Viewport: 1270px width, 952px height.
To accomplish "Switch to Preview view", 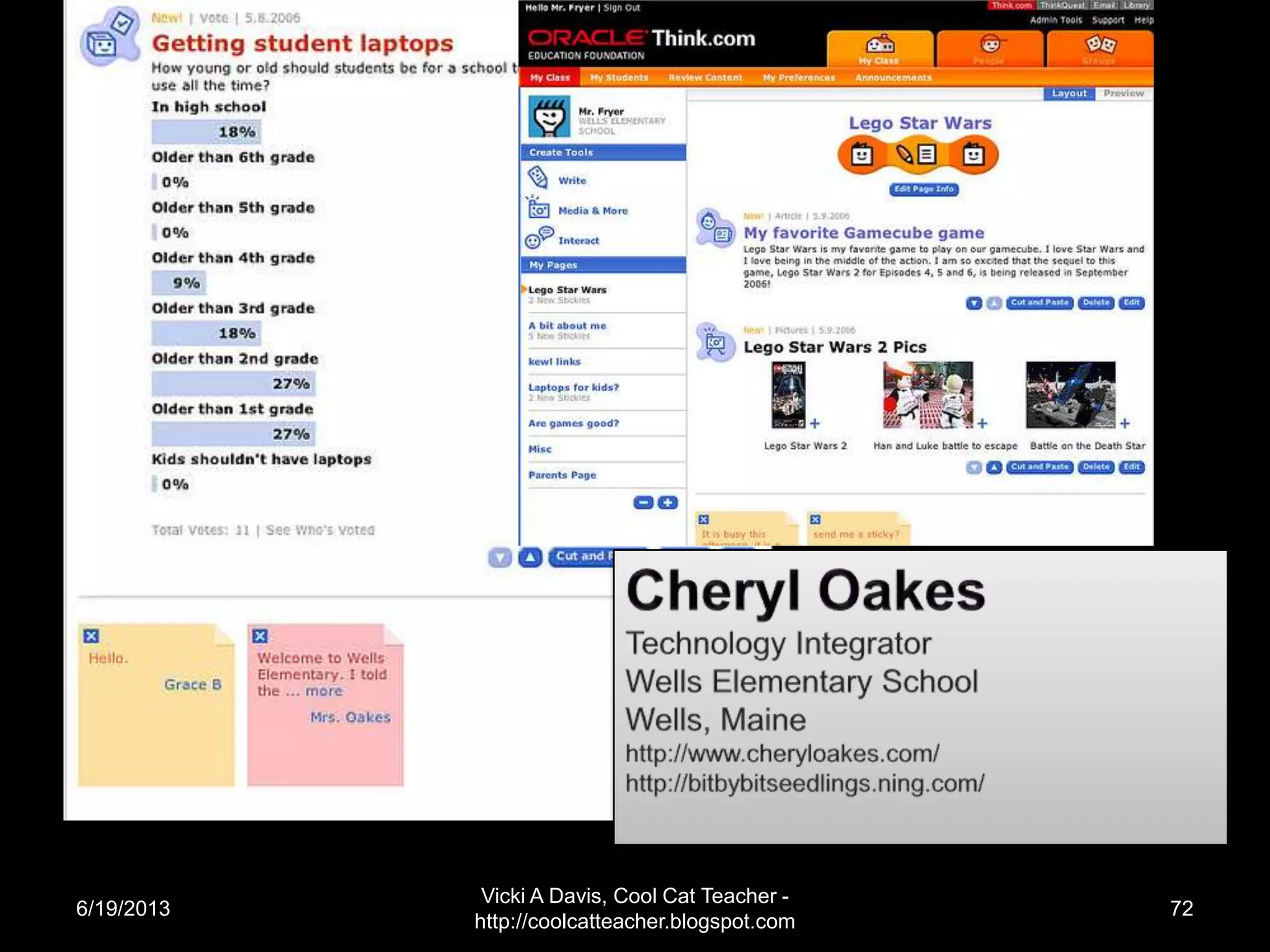I will click(1124, 94).
